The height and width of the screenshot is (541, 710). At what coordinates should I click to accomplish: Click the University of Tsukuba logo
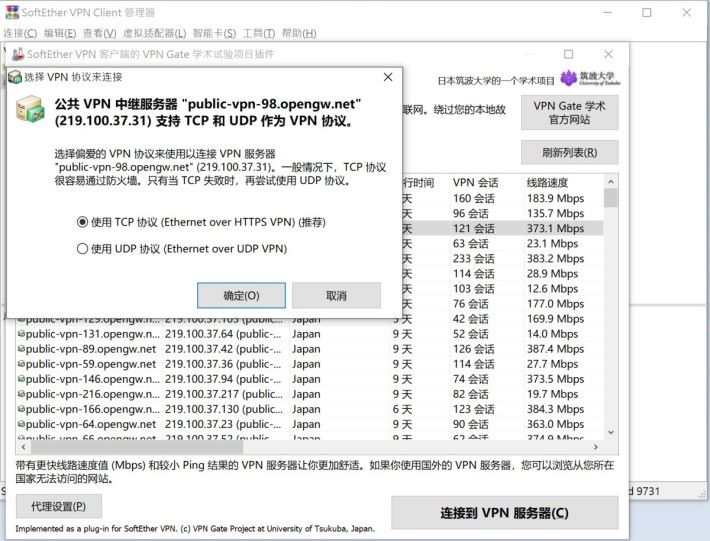[x=590, y=78]
